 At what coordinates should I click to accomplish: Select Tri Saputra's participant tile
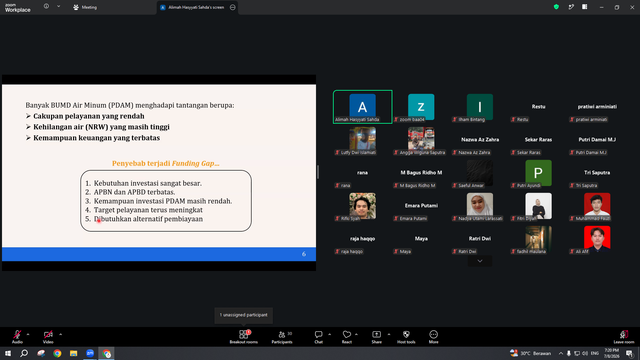[597, 173]
